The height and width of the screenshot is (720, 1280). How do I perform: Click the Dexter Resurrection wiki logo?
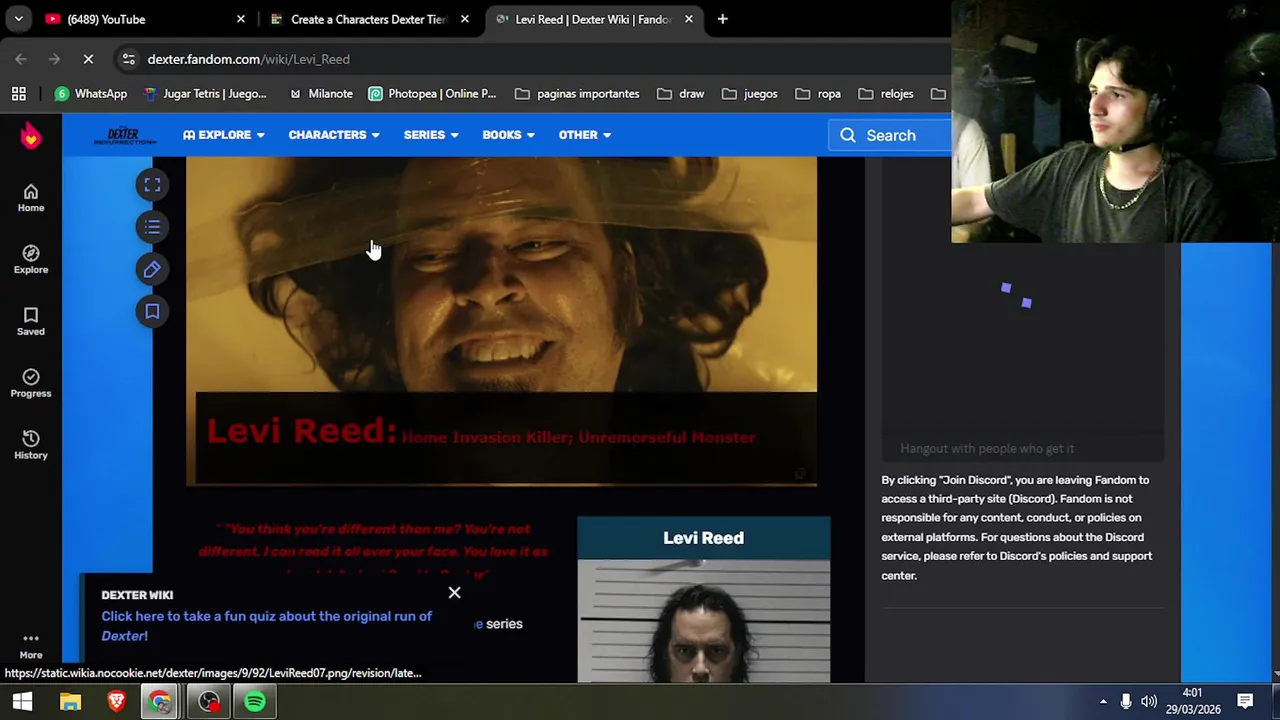(124, 135)
